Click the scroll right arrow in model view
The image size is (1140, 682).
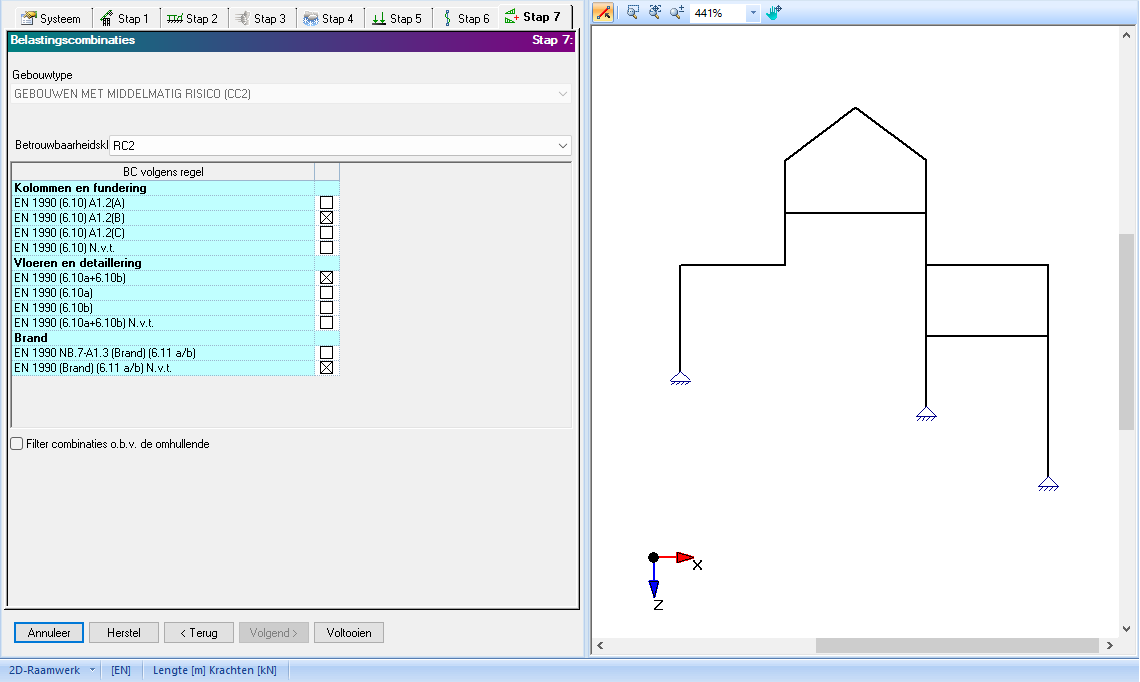1109,646
